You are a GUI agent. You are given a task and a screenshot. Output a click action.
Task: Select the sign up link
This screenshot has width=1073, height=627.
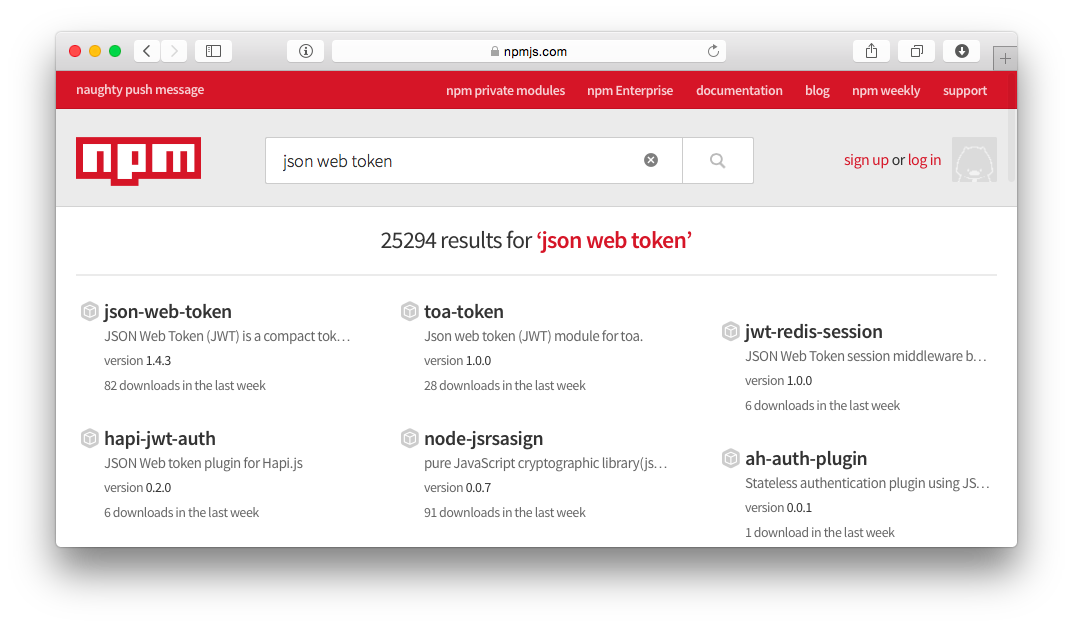tap(866, 160)
